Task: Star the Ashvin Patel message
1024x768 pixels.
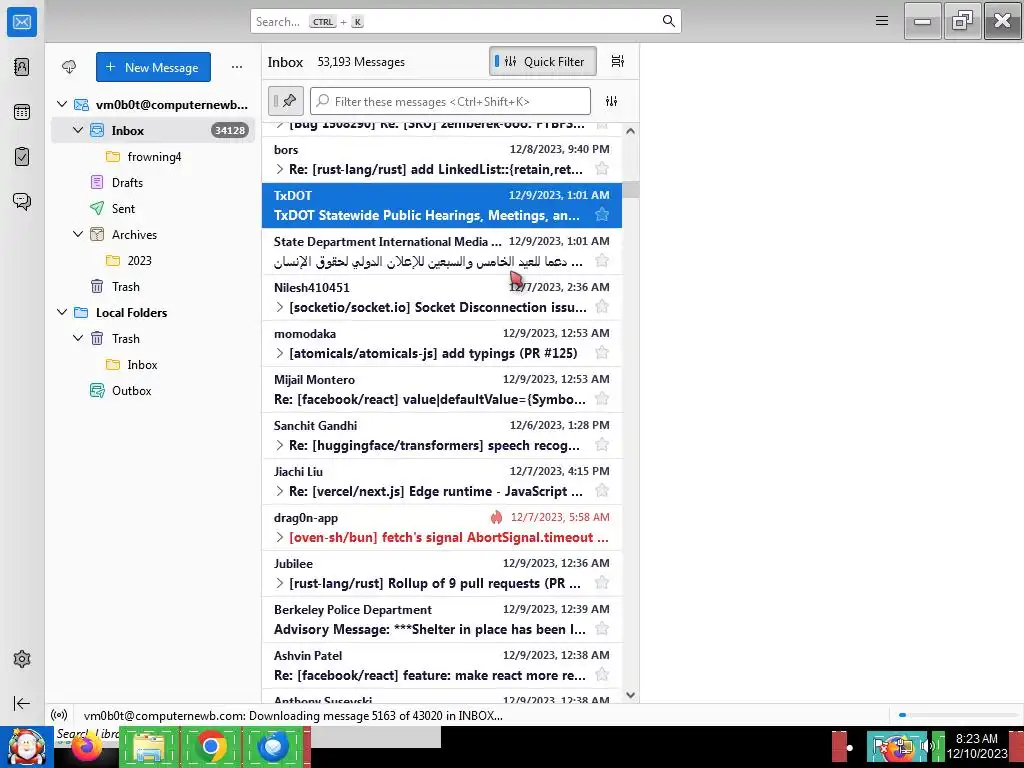Action: point(602,675)
